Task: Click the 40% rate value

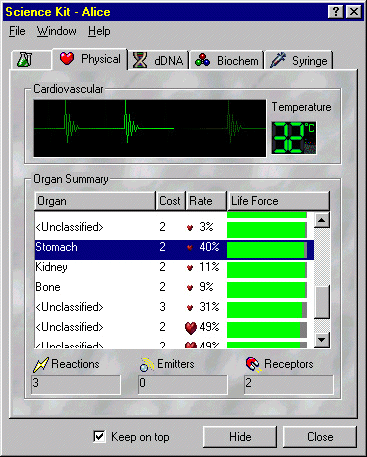Action: (x=209, y=247)
